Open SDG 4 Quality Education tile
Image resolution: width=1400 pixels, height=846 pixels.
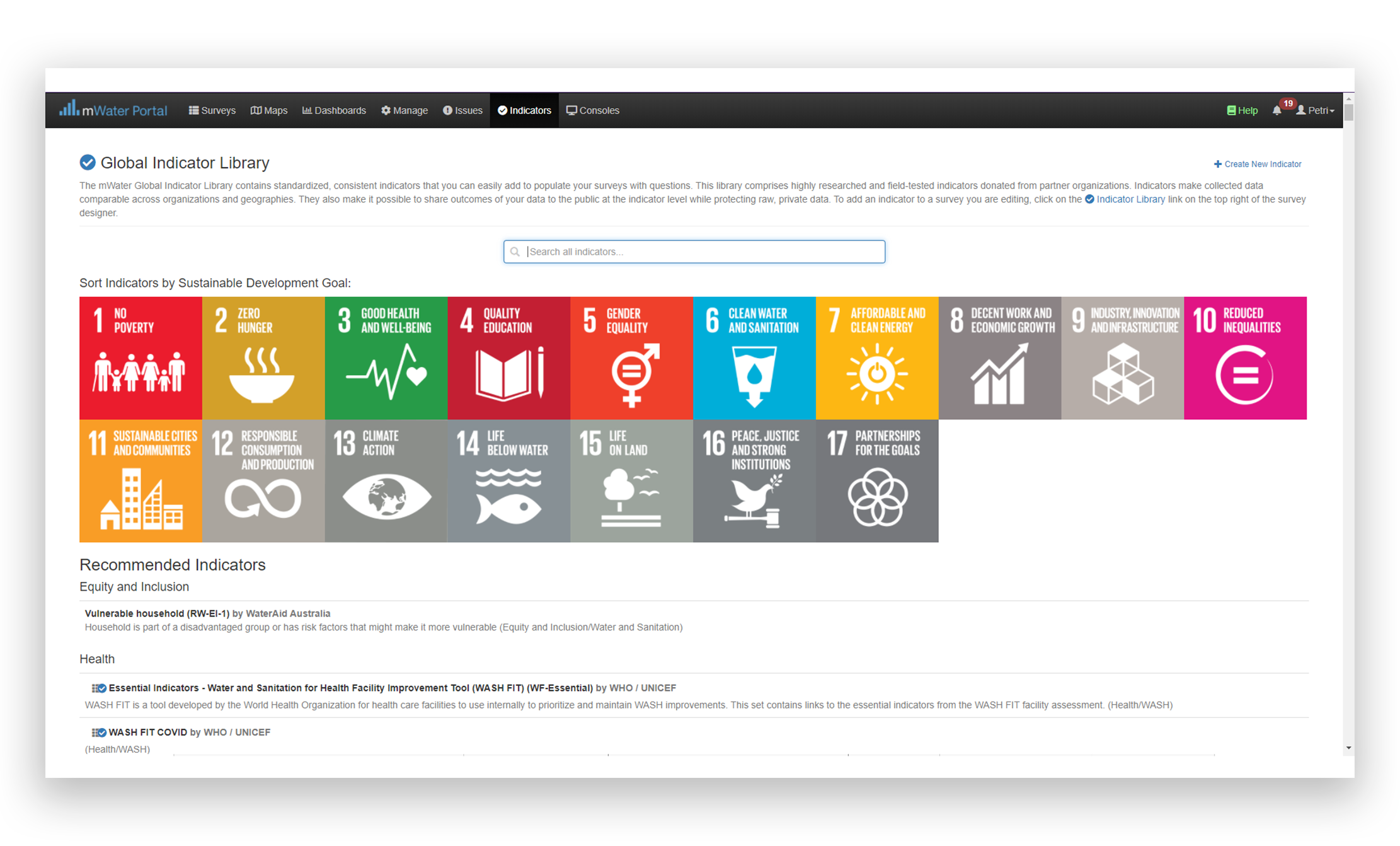click(x=509, y=358)
